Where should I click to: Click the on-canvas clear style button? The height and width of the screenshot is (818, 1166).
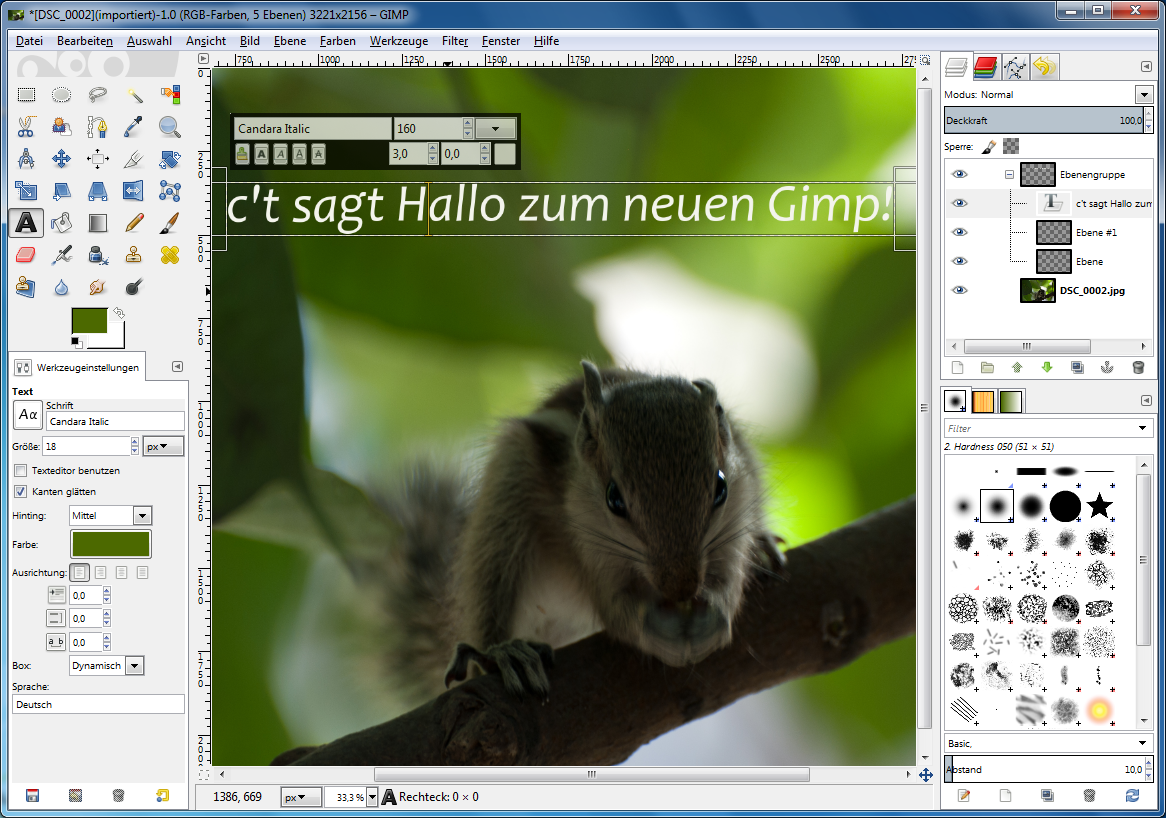[x=242, y=154]
